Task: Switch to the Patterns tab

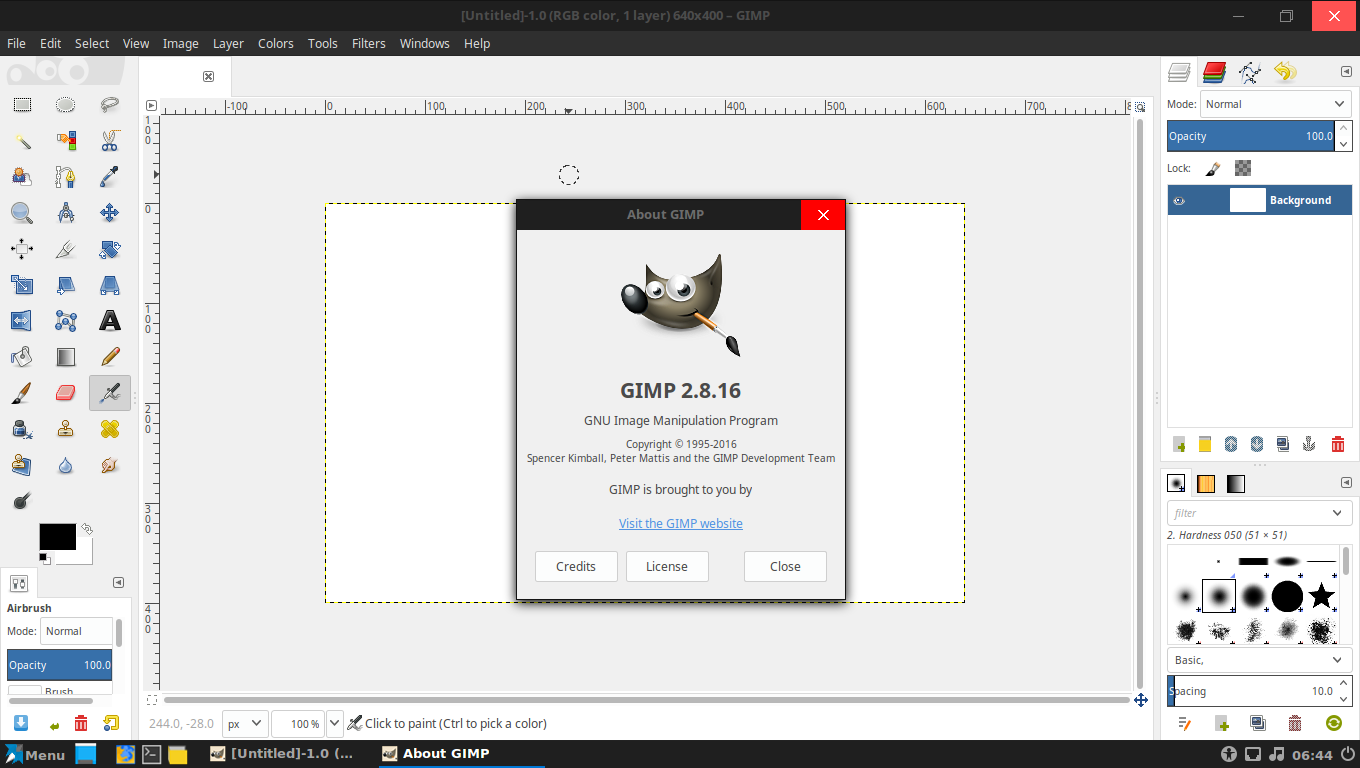Action: tap(1206, 483)
